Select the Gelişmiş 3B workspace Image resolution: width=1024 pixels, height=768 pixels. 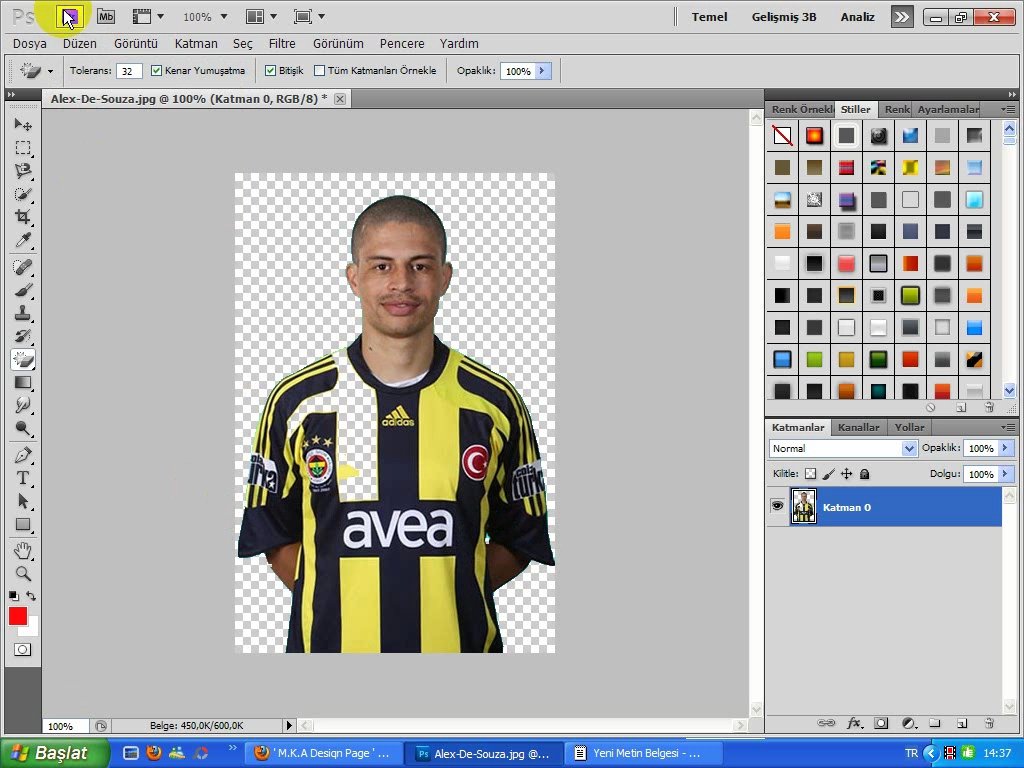pyautogui.click(x=784, y=17)
